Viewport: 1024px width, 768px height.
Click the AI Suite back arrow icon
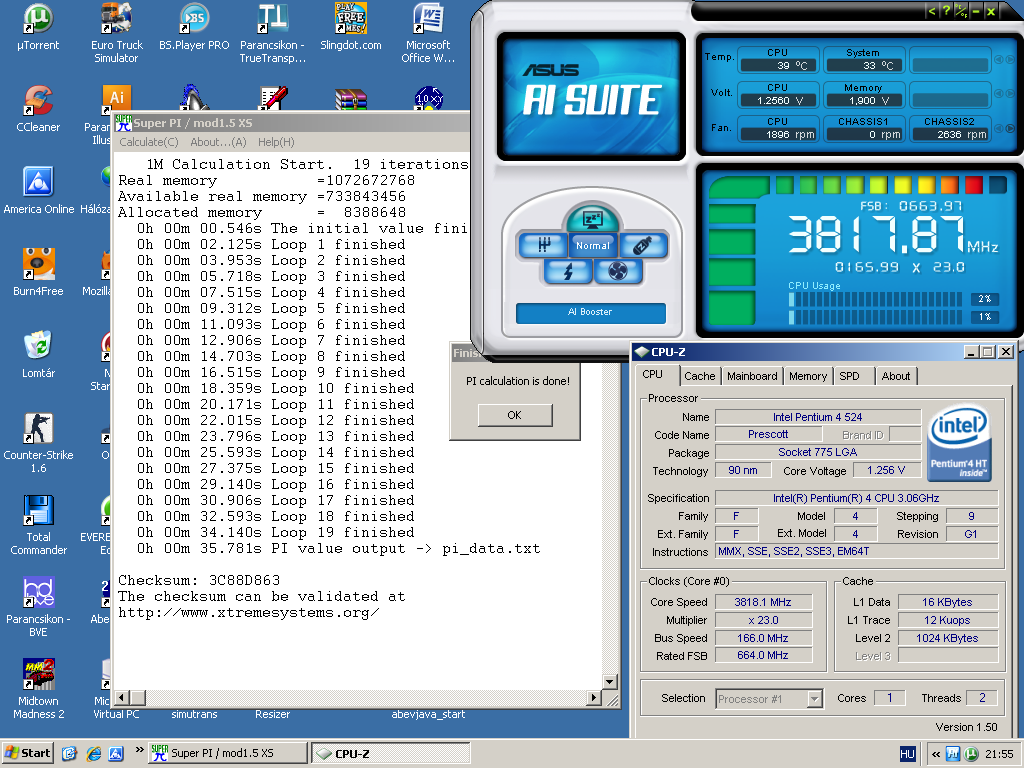(932, 11)
